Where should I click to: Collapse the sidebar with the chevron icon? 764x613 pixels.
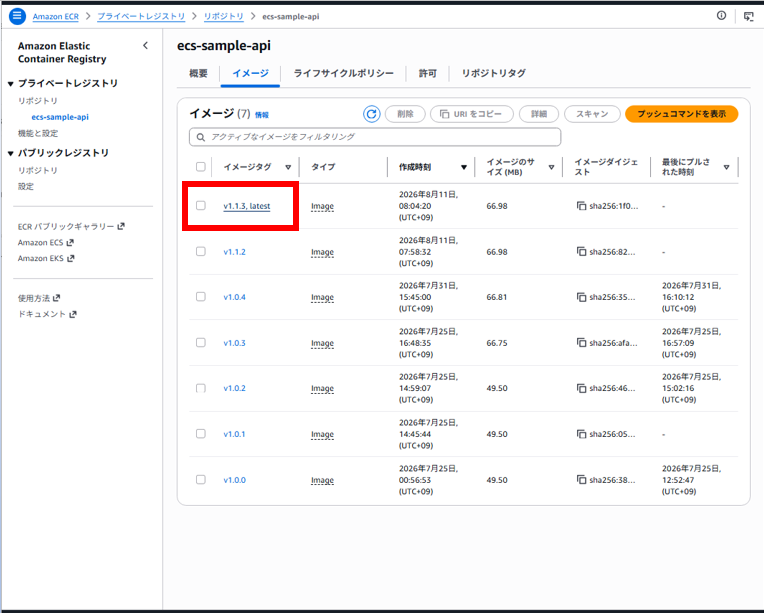pos(145,45)
